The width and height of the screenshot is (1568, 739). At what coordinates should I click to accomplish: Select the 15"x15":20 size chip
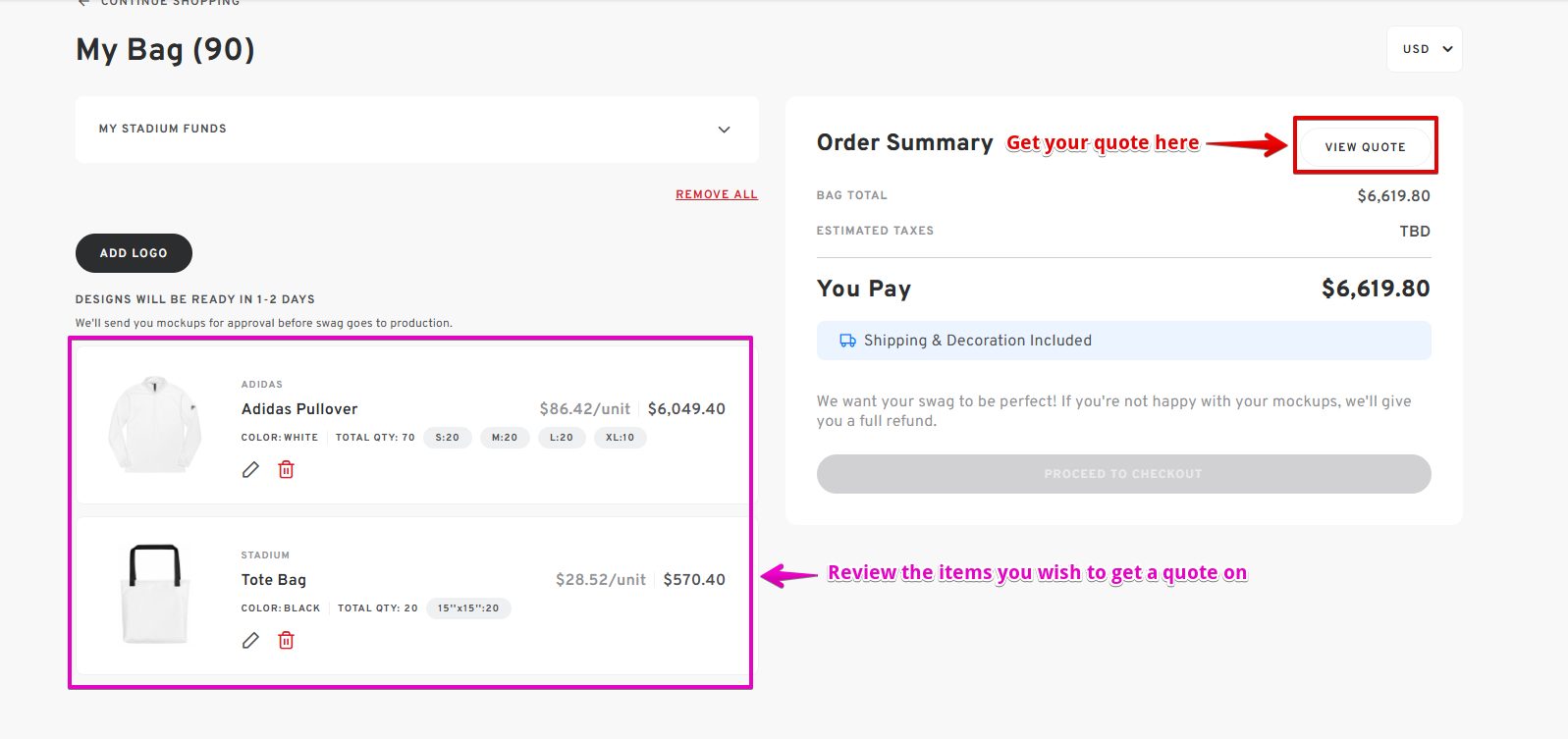click(x=468, y=608)
